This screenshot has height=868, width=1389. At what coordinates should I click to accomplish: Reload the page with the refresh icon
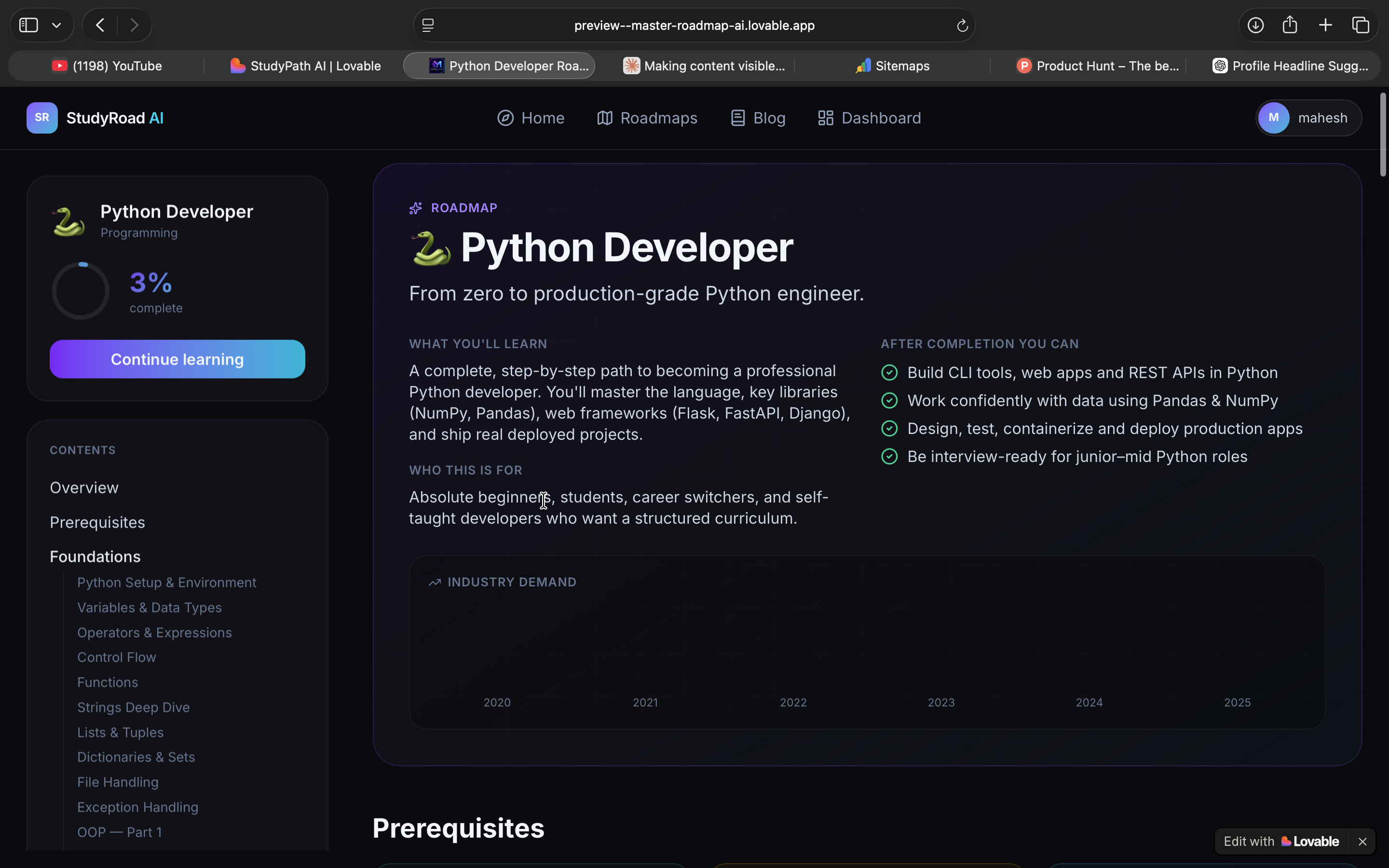tap(963, 25)
